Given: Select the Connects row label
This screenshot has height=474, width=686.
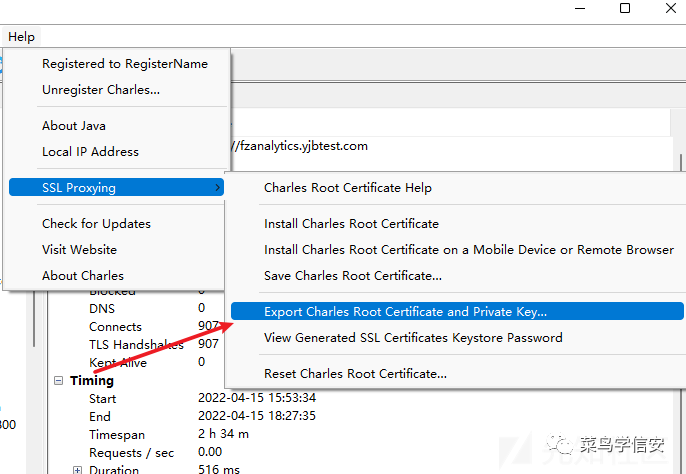Looking at the screenshot, I should [116, 327].
